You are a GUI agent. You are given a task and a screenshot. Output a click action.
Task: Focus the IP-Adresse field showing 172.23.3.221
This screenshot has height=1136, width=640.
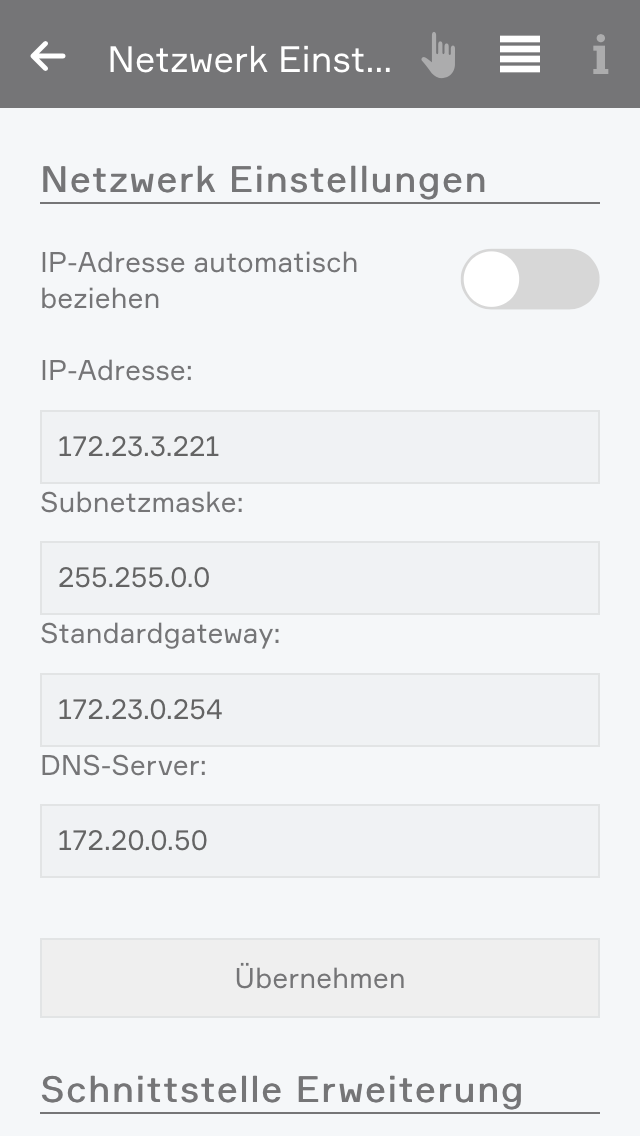coord(320,447)
